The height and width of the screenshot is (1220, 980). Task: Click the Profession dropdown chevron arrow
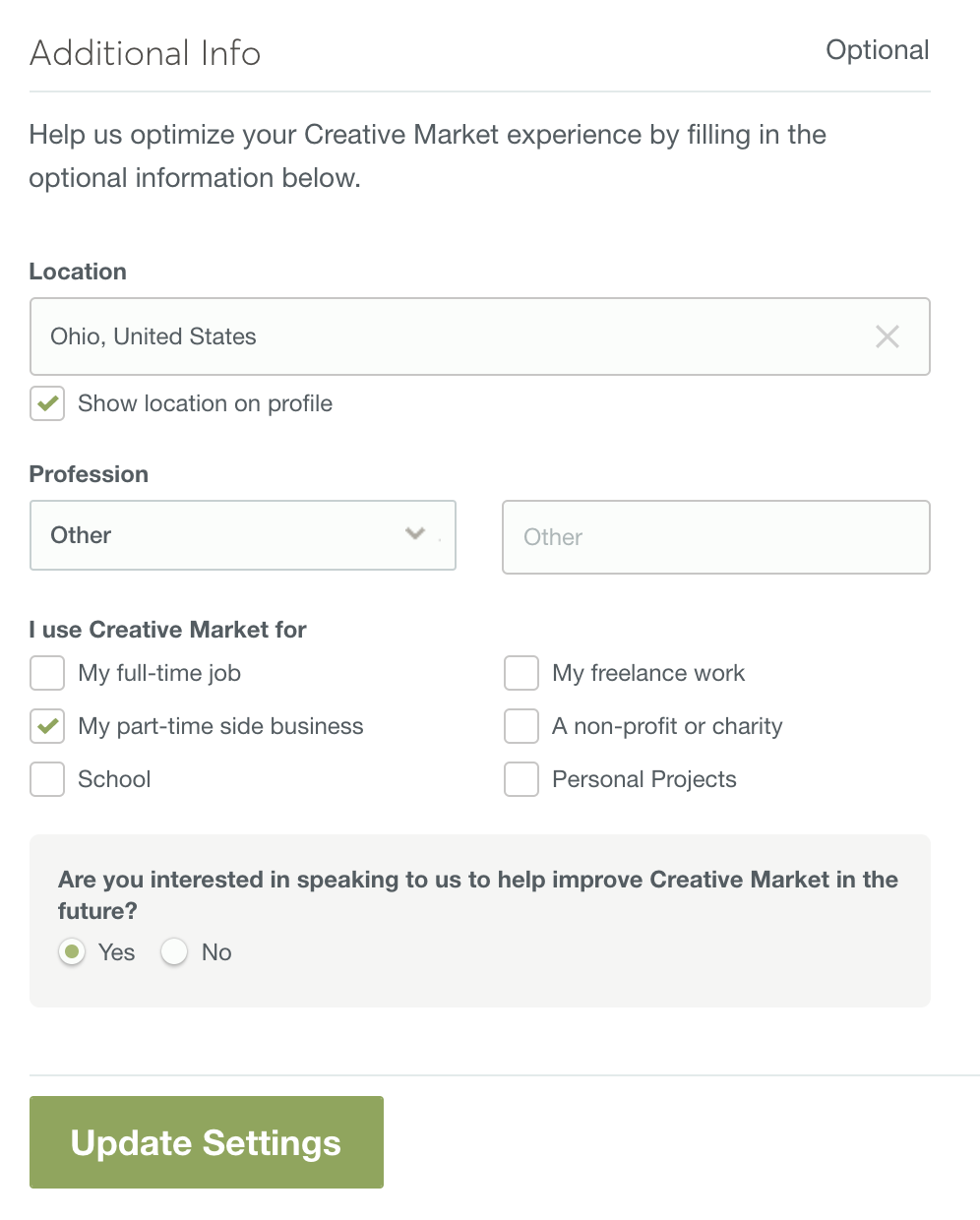[x=415, y=533]
